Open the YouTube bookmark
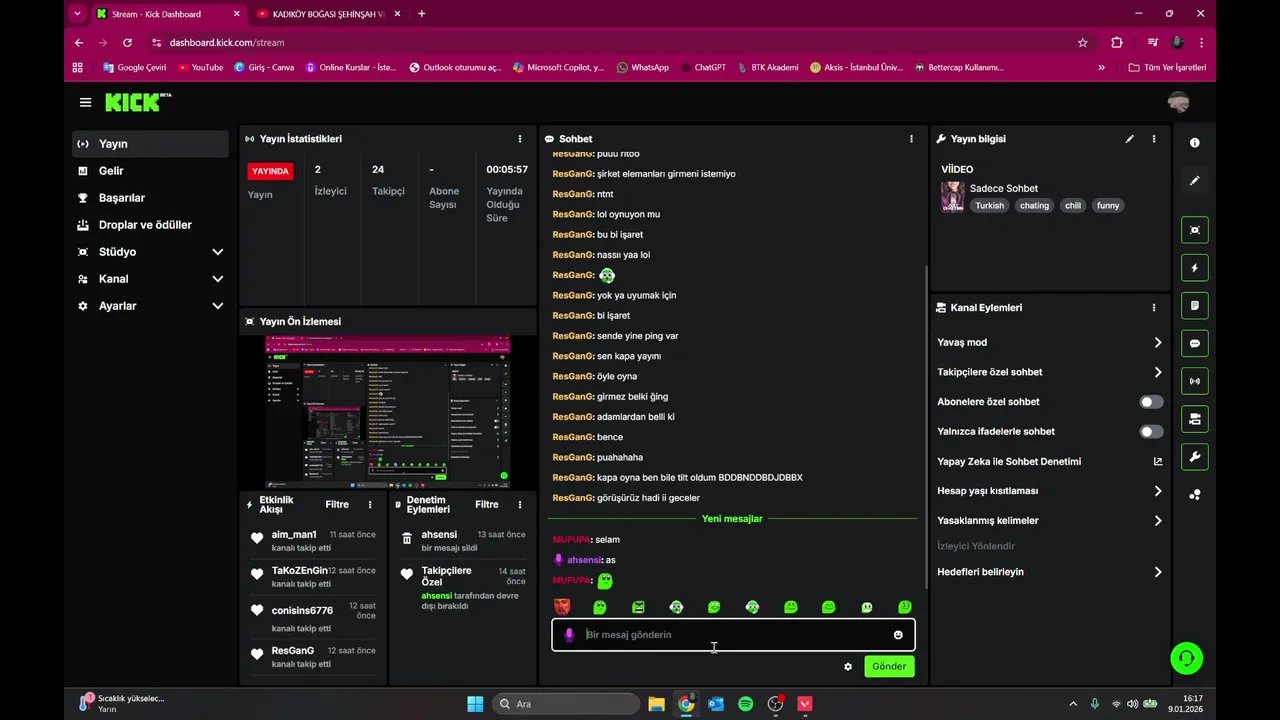Viewport: 1280px width, 720px height. 200,67
